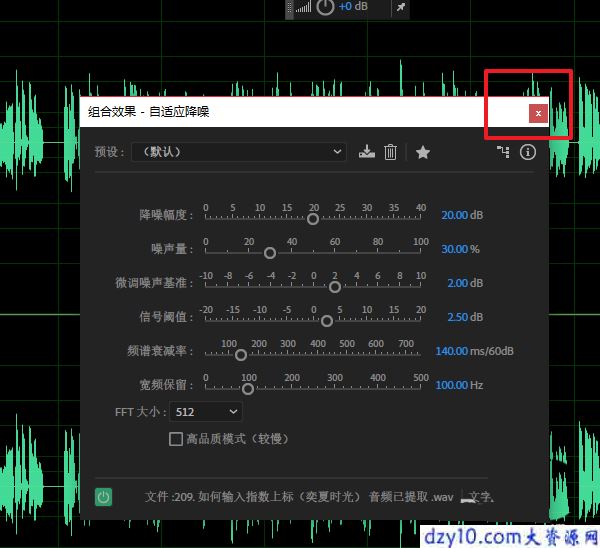Click the 140.00 ms/60dB decay rate value
The height and width of the screenshot is (548, 600).
[452, 351]
